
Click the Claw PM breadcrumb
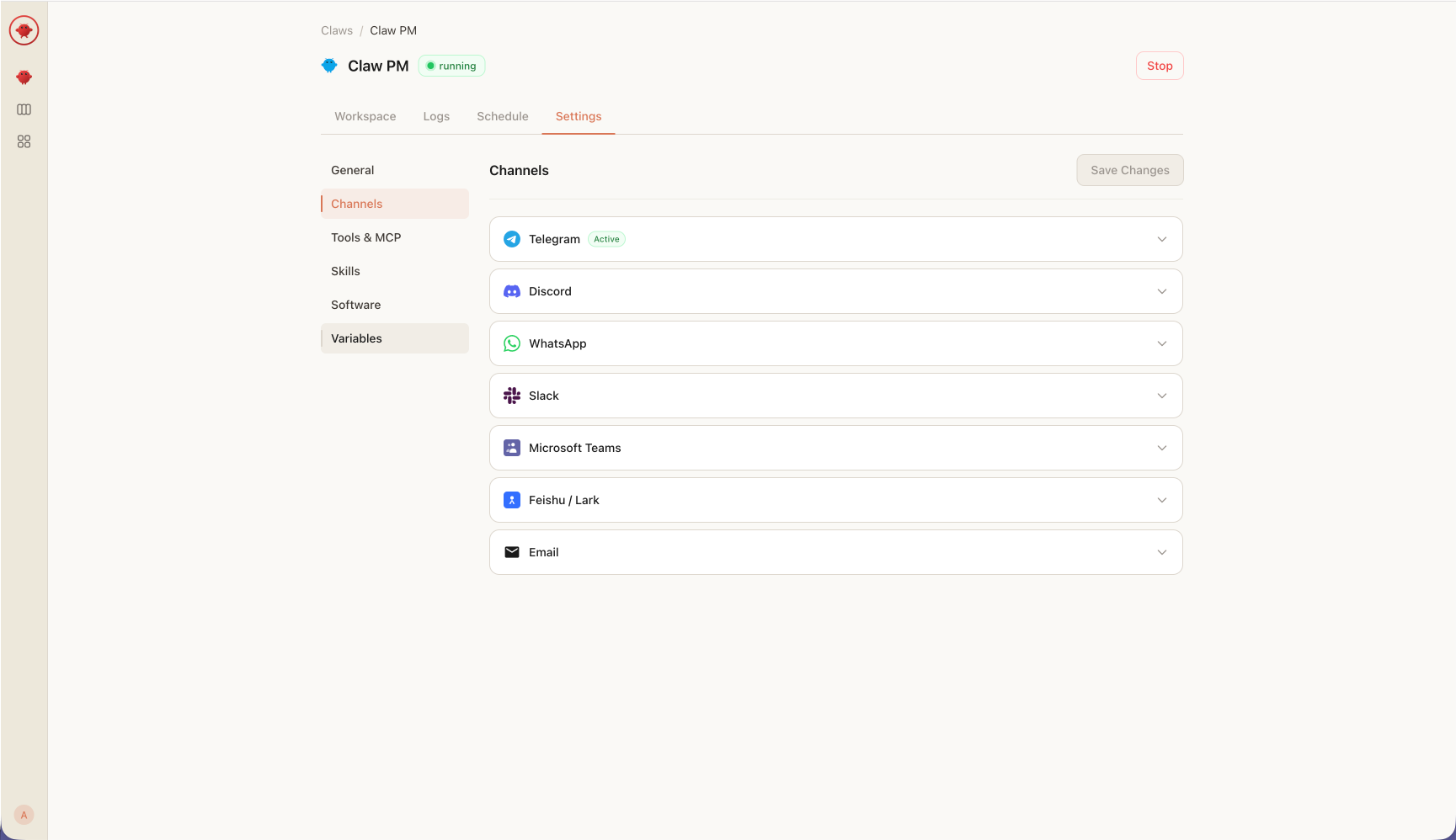(393, 30)
